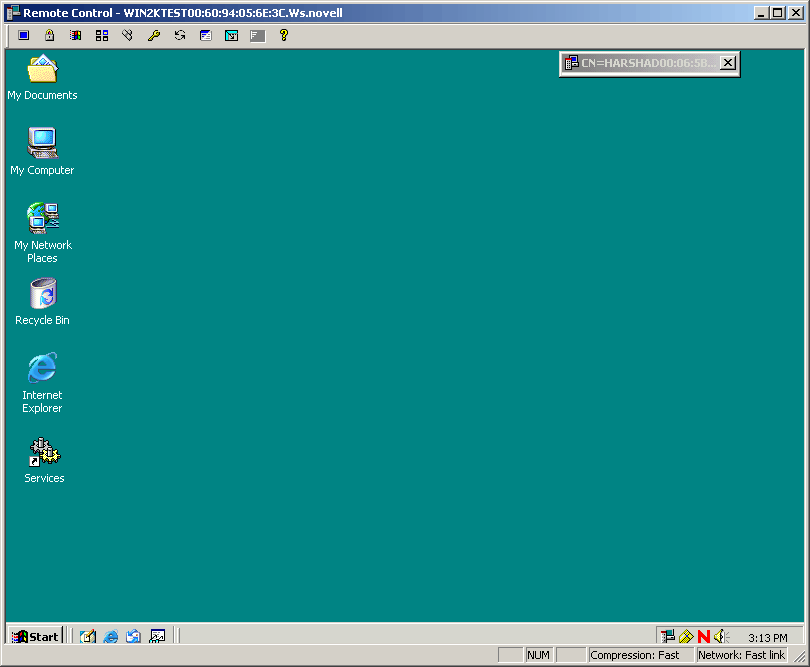The height and width of the screenshot is (667, 810).
Task: Click the gray F toolbar icon
Action: point(257,35)
